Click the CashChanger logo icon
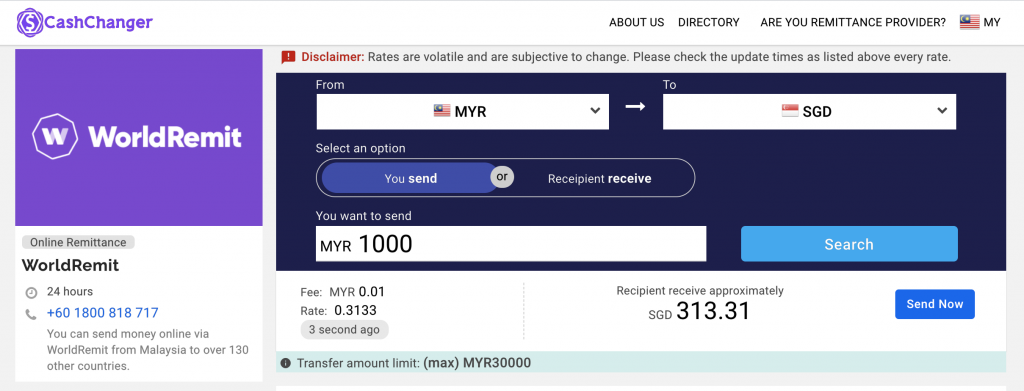 pos(29,22)
